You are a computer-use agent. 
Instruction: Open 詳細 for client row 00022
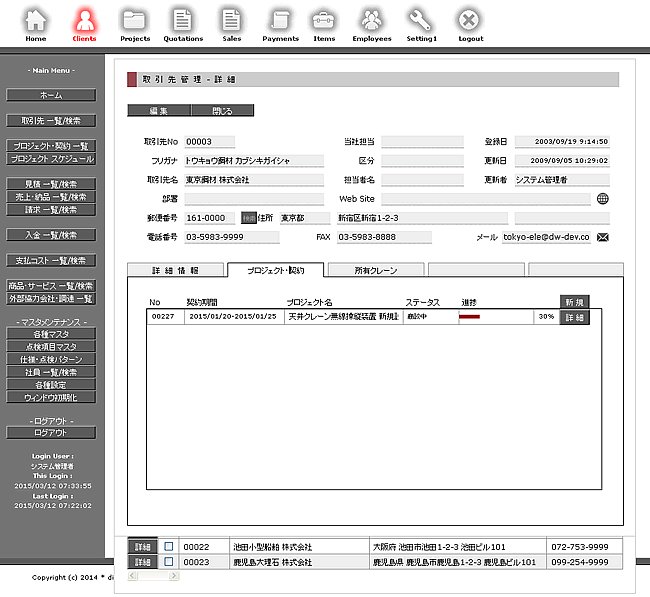(143, 547)
